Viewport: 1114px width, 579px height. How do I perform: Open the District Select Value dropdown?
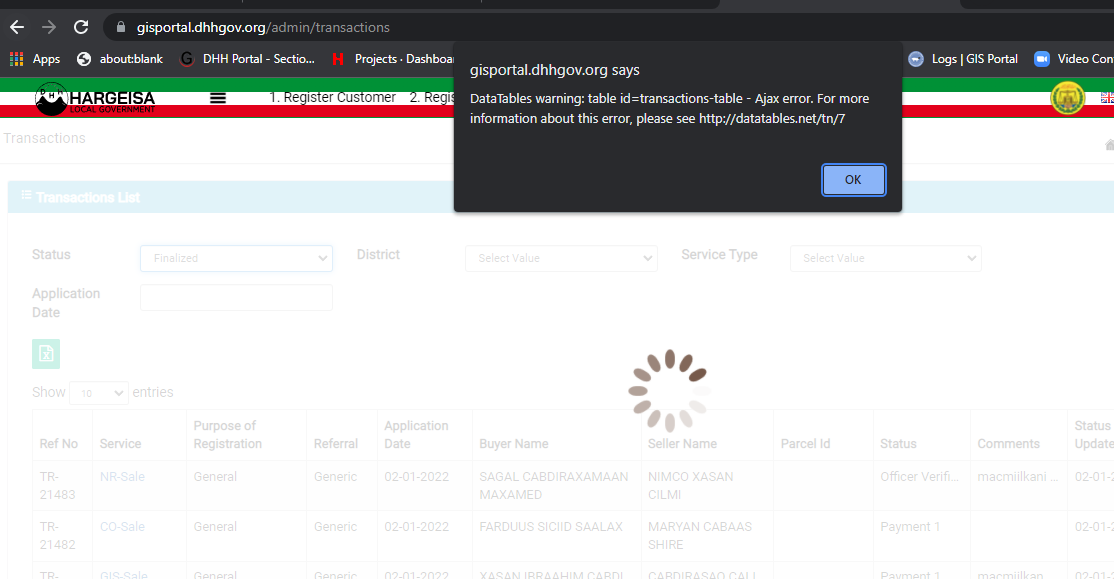(561, 259)
